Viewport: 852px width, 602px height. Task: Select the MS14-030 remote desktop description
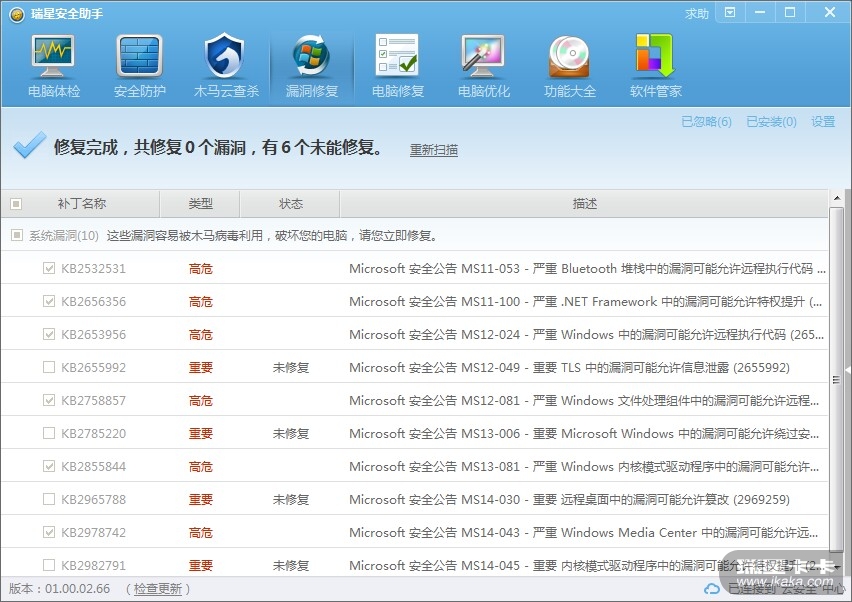[x=569, y=500]
